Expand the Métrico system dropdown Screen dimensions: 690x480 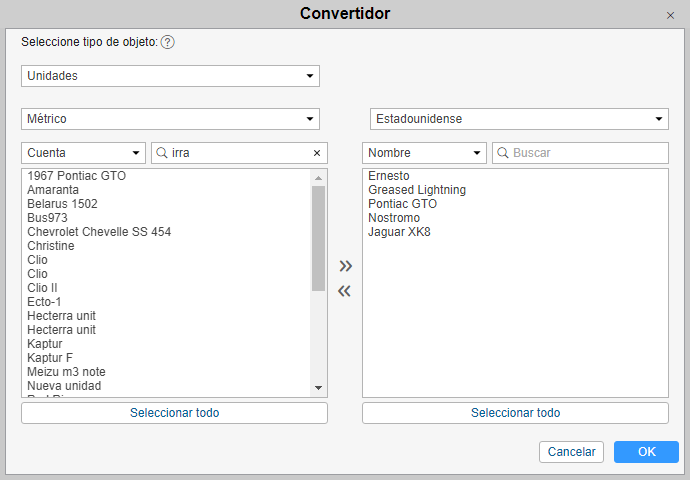point(170,119)
